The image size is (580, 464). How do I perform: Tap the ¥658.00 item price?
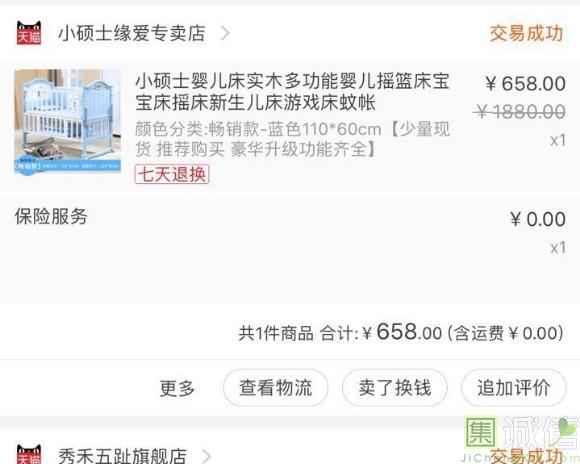(x=526, y=83)
